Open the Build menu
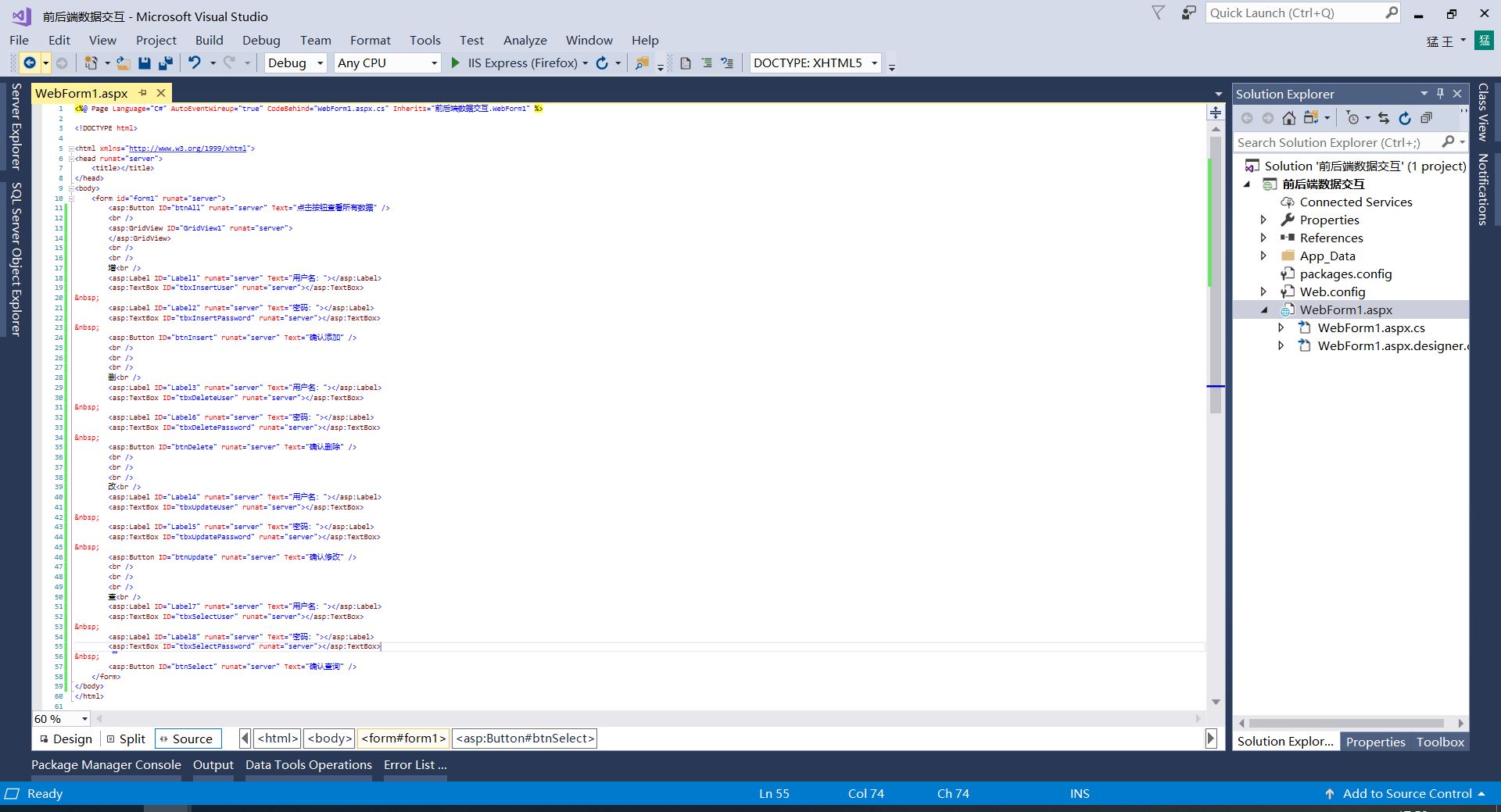Image resolution: width=1501 pixels, height=812 pixels. (x=209, y=41)
